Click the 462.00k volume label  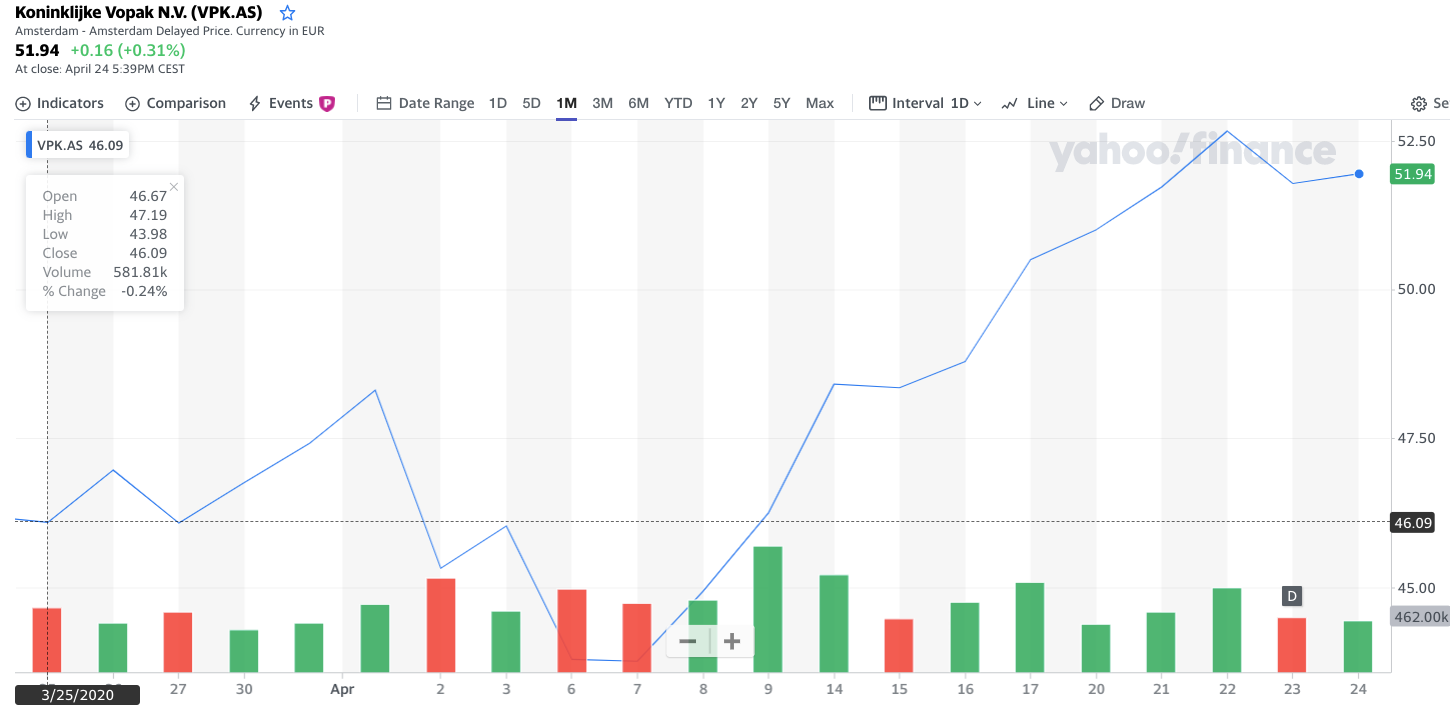click(1420, 617)
